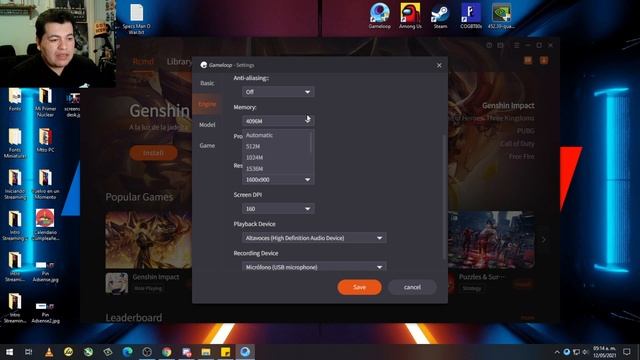Open OBS Studio from the taskbar
Image resolution: width=640 pixels, height=360 pixels.
(147, 352)
